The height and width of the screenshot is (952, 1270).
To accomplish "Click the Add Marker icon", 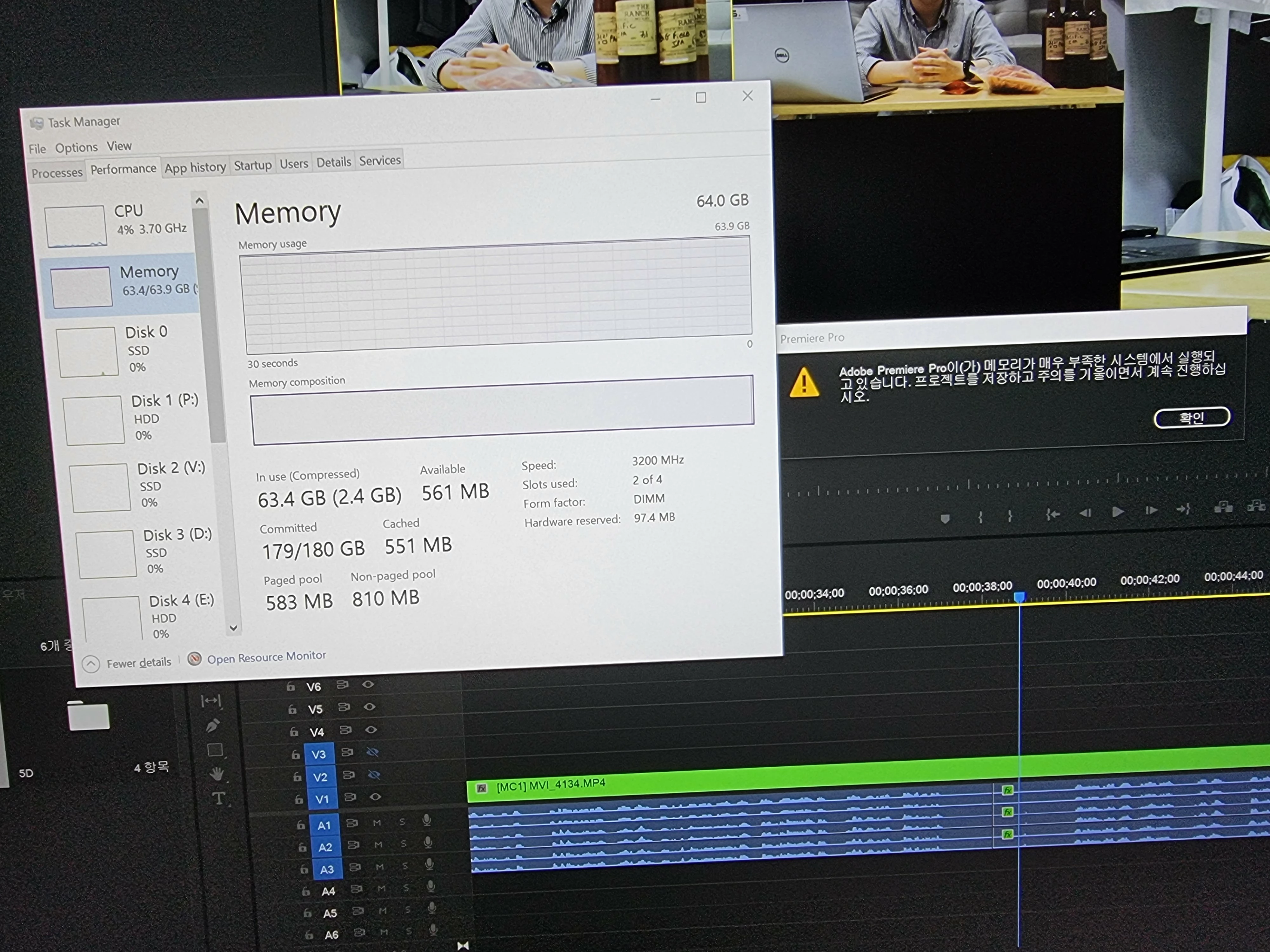I will (945, 518).
